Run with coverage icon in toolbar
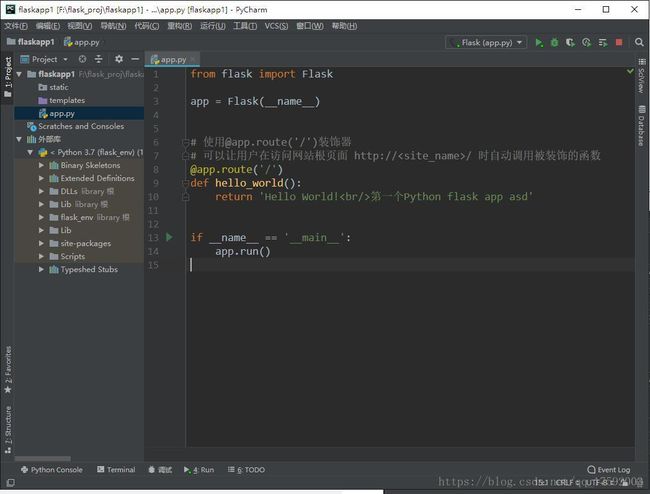650x494 pixels. 570,42
